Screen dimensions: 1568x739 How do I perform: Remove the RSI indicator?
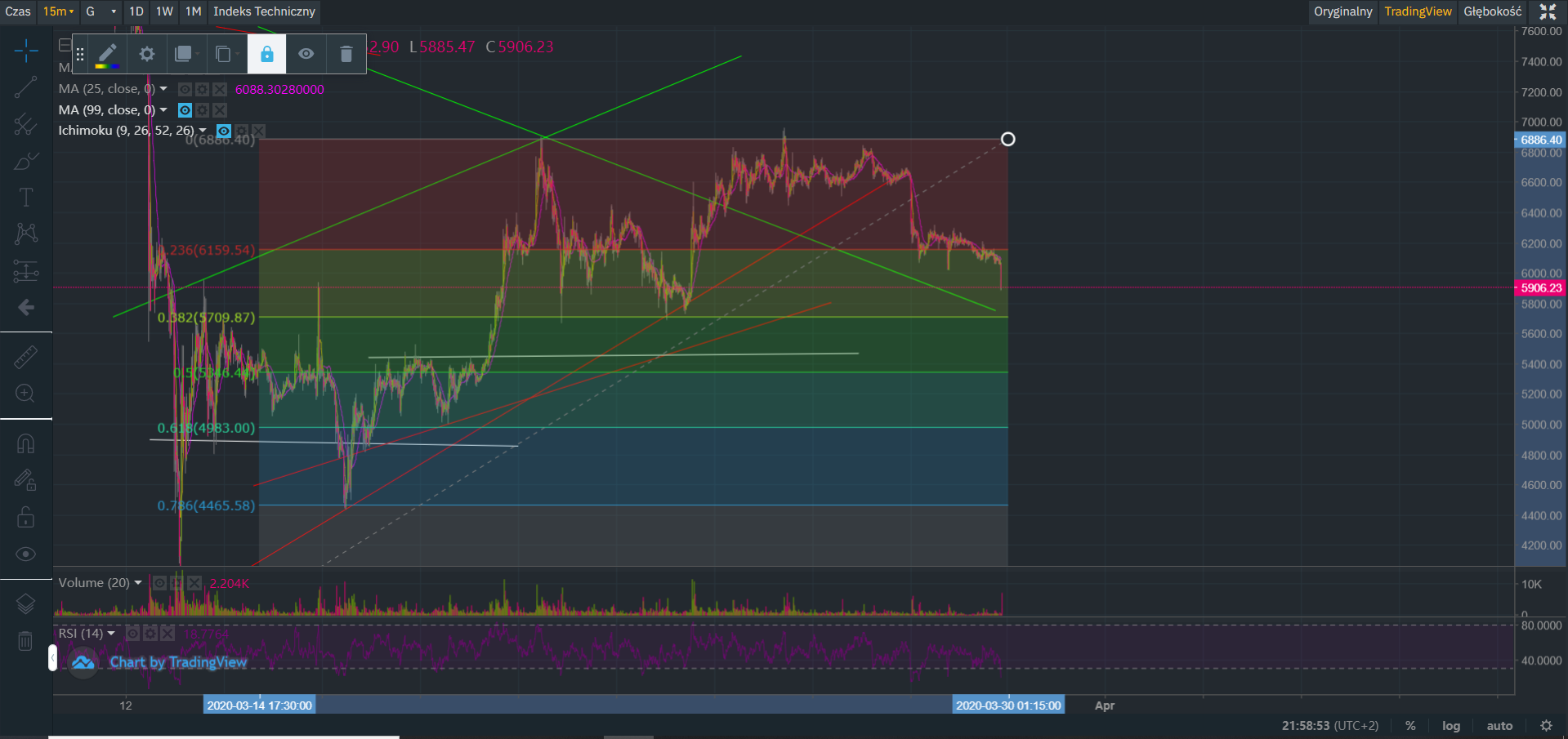point(168,634)
